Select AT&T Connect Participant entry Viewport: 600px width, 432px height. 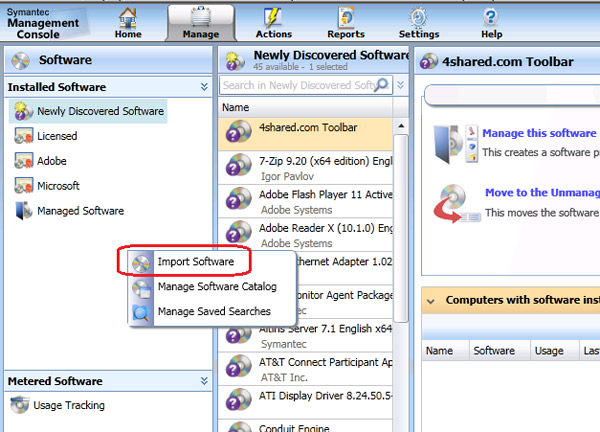point(305,369)
